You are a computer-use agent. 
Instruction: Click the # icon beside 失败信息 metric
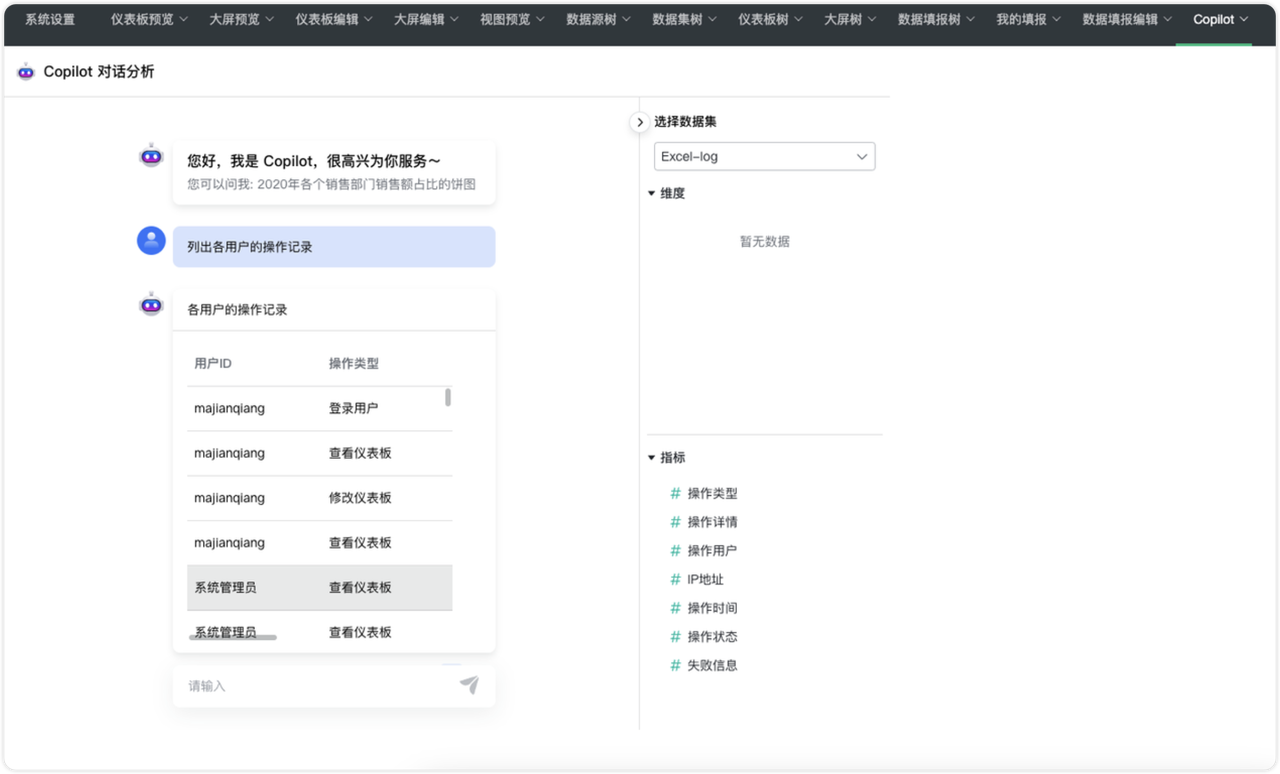coord(675,664)
